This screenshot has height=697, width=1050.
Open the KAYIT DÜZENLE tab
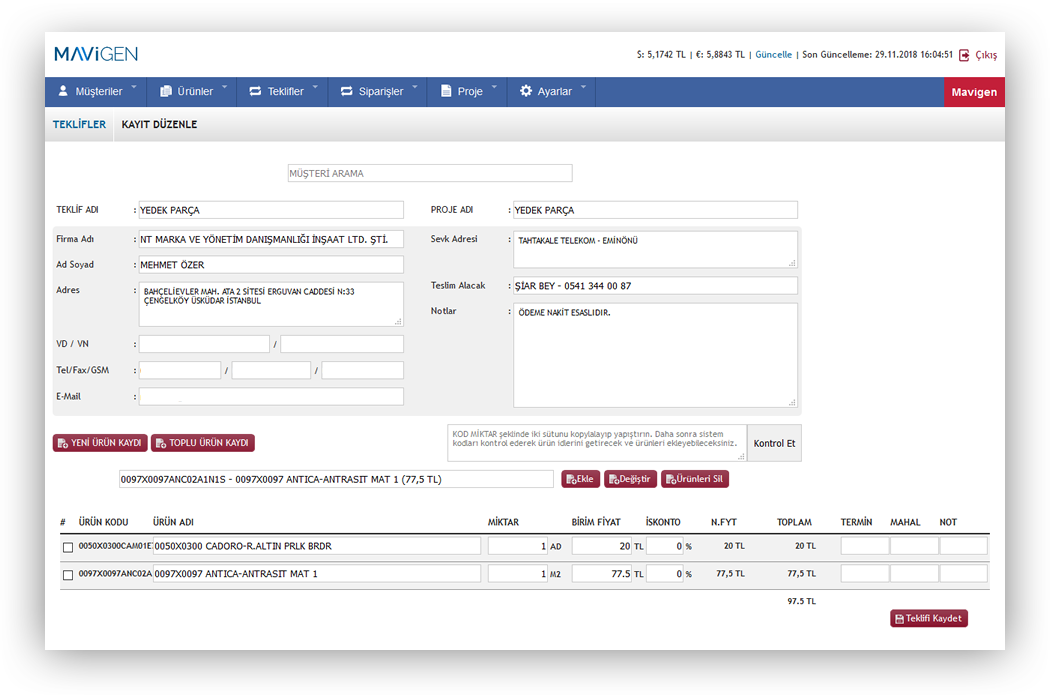pos(159,125)
